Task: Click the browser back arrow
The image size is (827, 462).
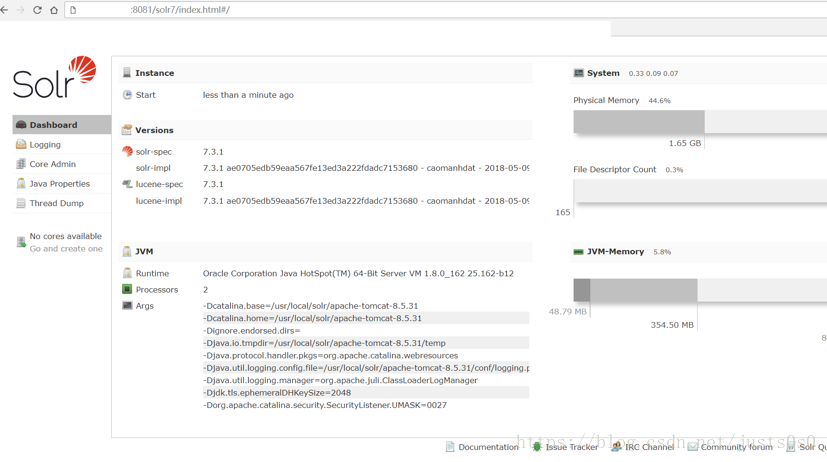Action: click(x=4, y=10)
